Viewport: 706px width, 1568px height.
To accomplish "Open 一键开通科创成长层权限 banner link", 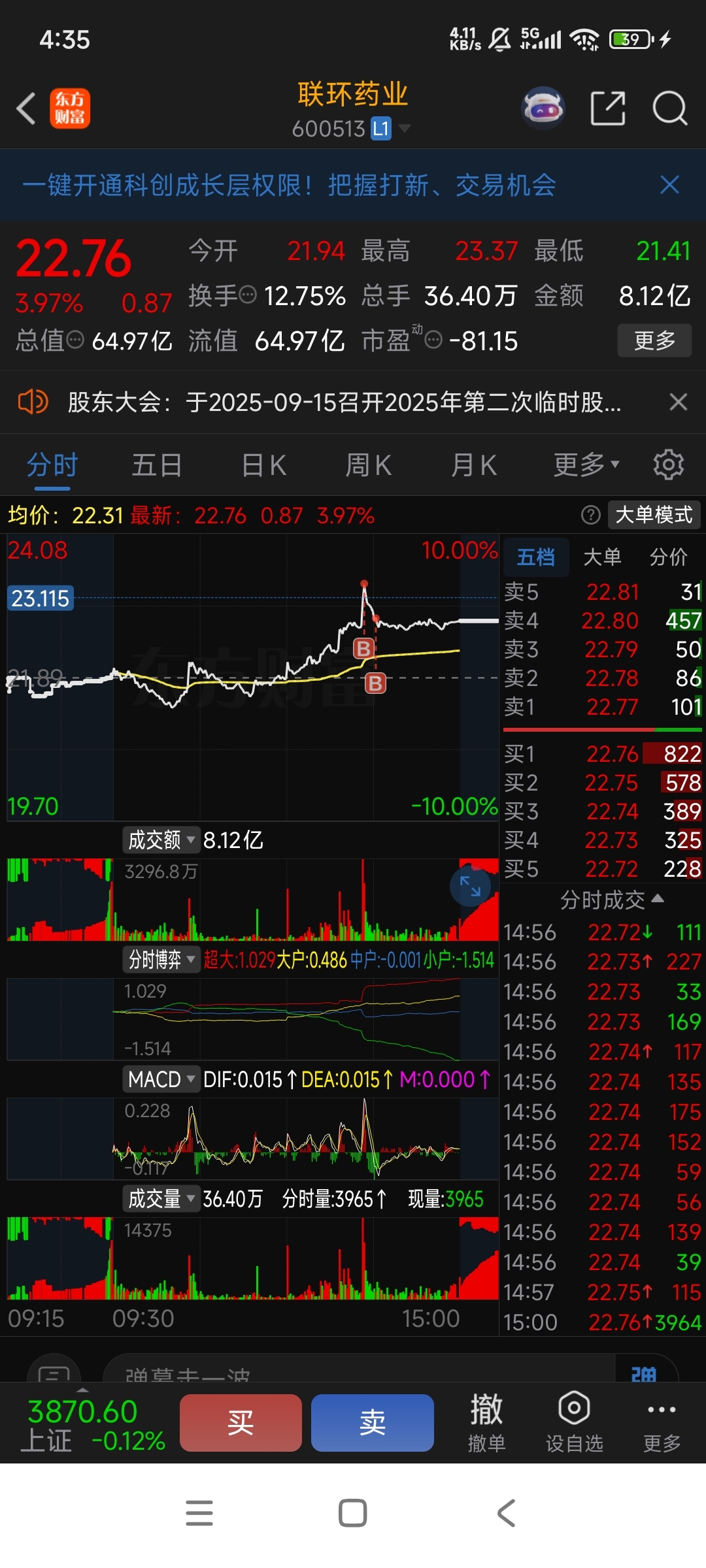I will (290, 185).
